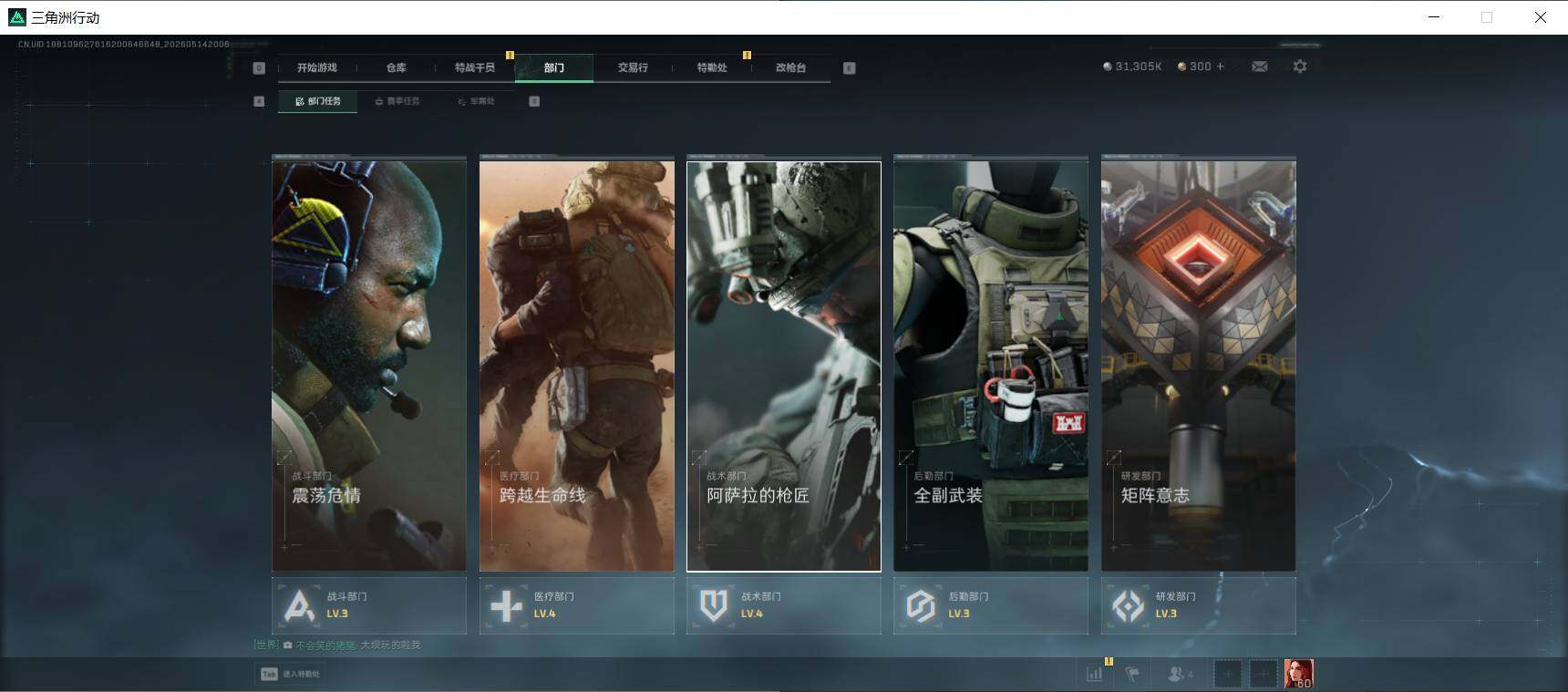This screenshot has height=692, width=1568.
Task: Click the 后勤部门 hexagon emblem icon
Action: coord(921,605)
